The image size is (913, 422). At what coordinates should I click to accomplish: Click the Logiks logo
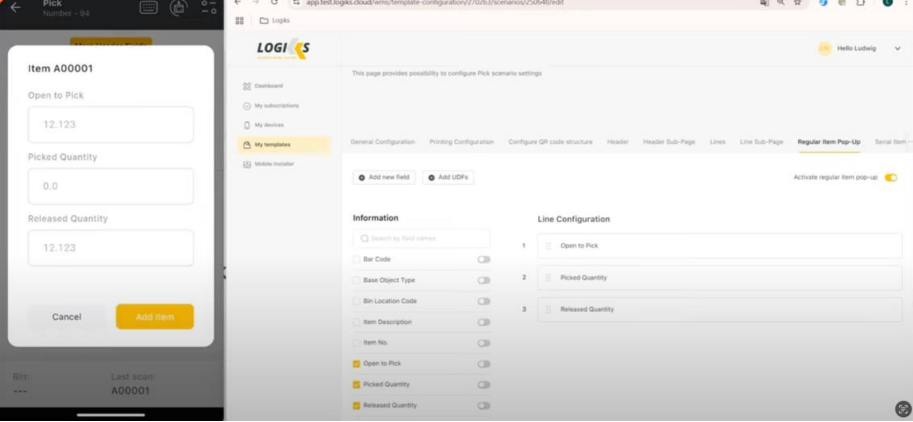(x=283, y=48)
